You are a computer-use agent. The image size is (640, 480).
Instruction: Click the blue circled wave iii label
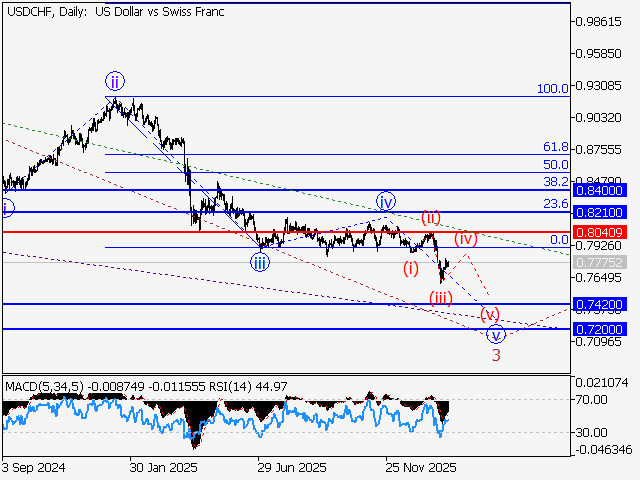260,263
